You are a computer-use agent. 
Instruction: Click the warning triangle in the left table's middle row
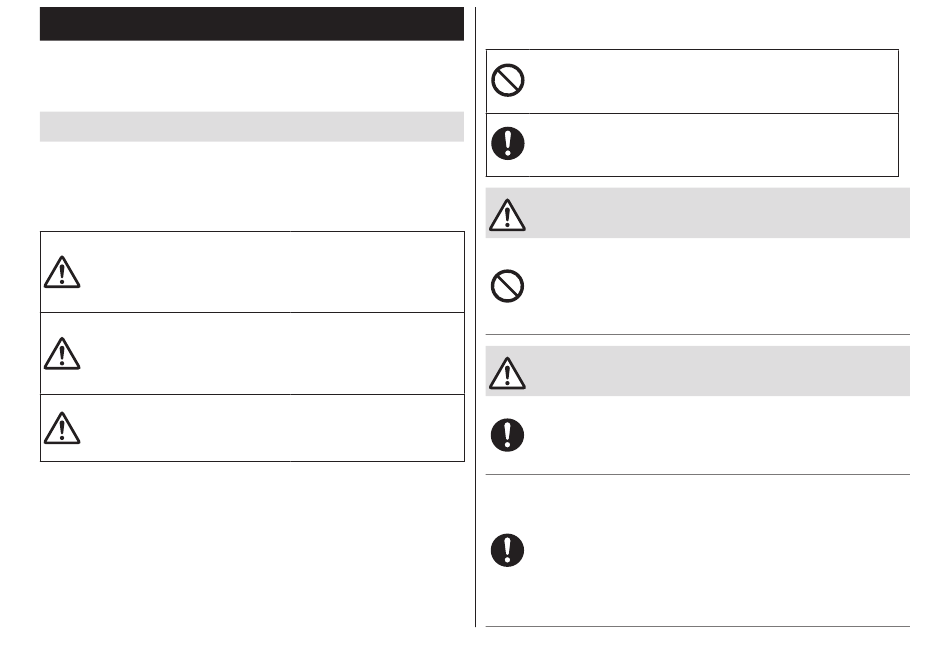click(x=62, y=354)
